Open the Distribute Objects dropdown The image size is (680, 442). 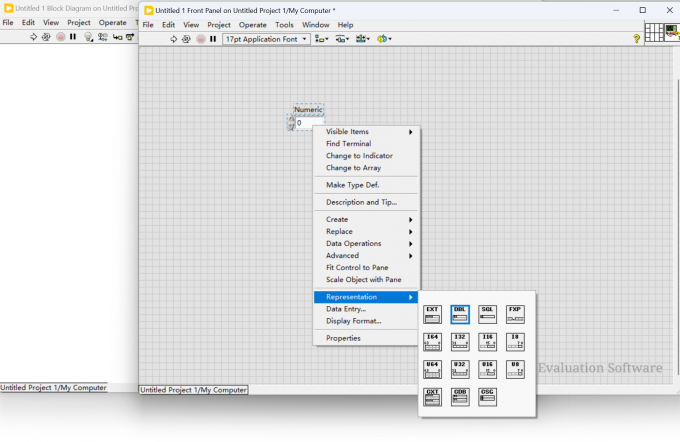pos(342,39)
